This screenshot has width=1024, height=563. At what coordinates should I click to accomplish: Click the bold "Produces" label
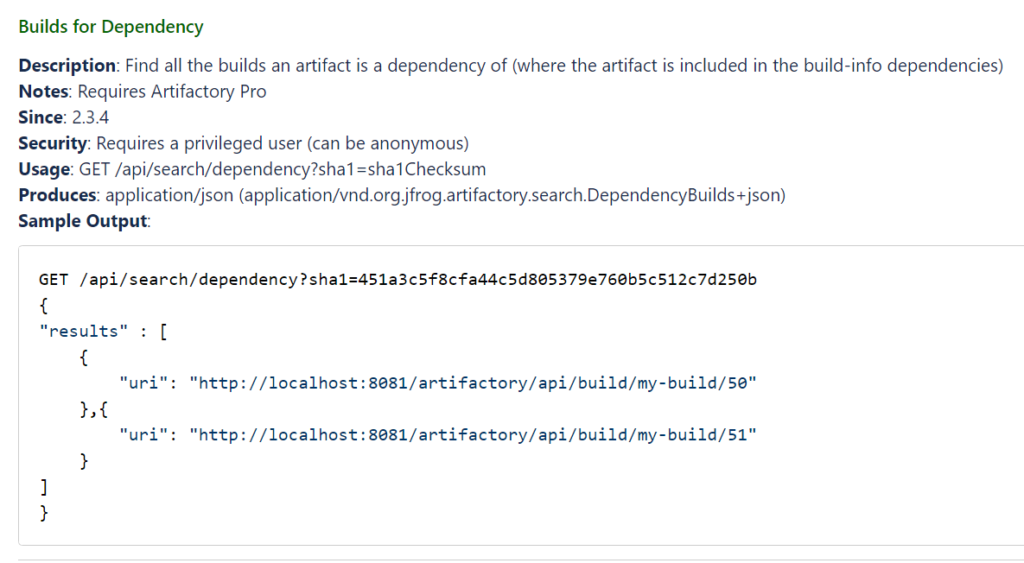point(58,196)
